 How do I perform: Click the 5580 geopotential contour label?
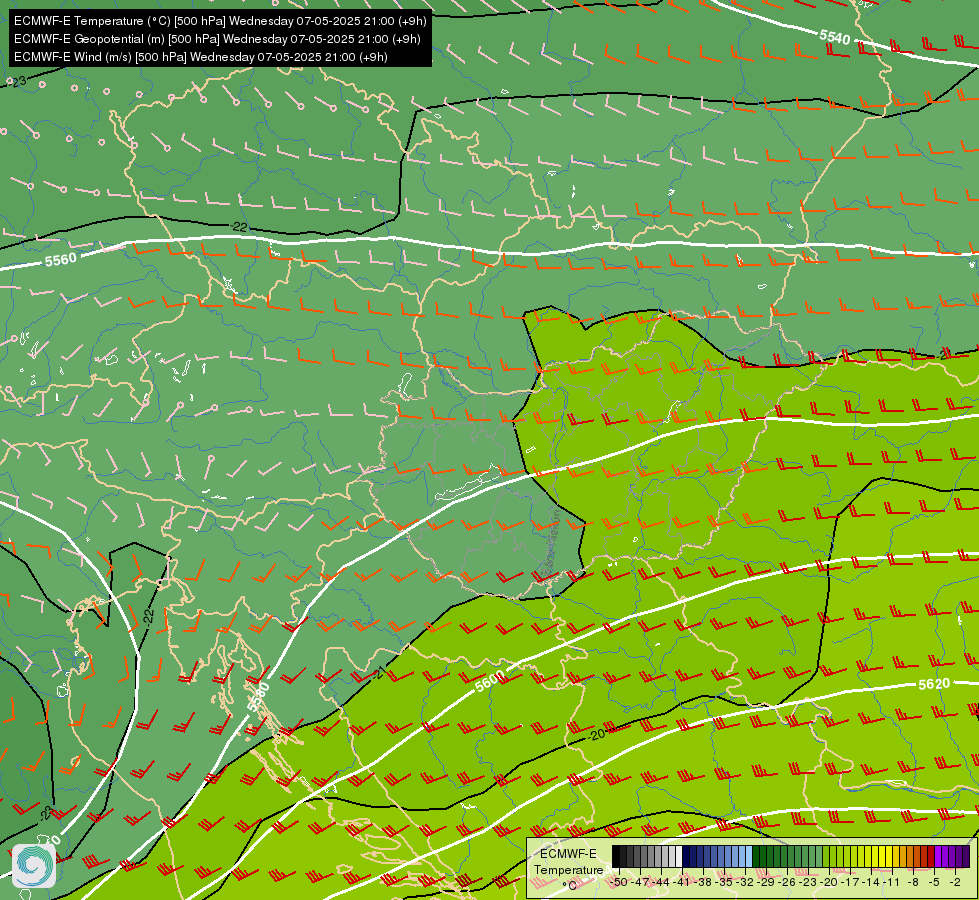[x=258, y=697]
